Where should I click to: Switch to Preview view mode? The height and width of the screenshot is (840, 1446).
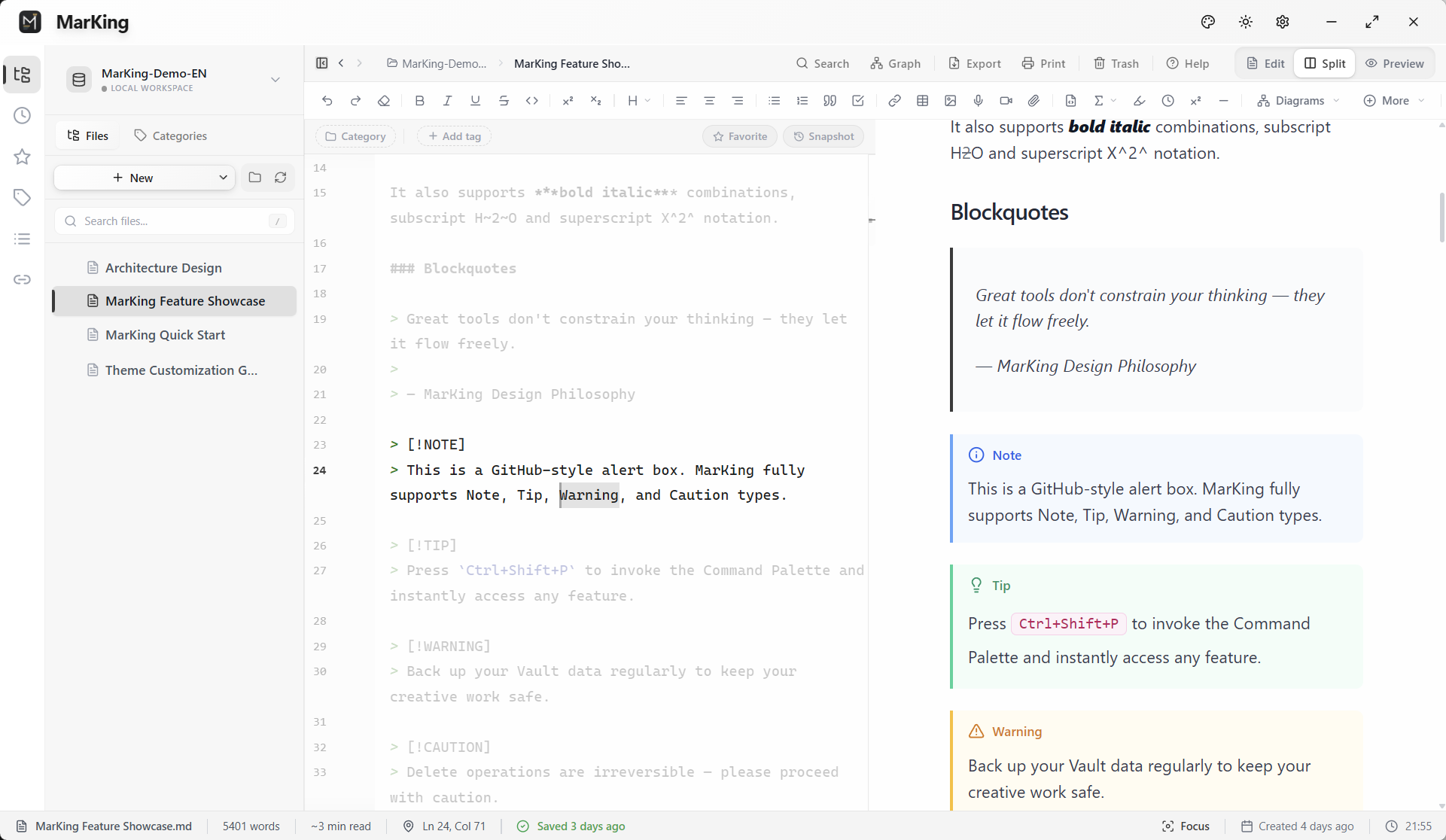coord(1395,63)
